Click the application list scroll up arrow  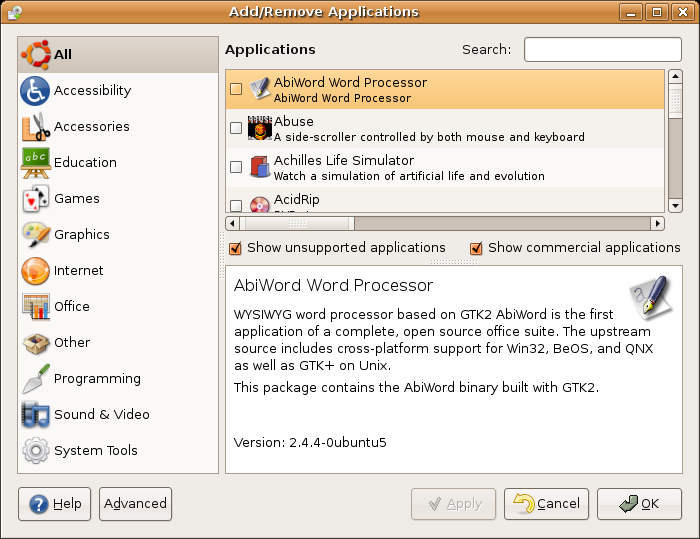pos(675,76)
